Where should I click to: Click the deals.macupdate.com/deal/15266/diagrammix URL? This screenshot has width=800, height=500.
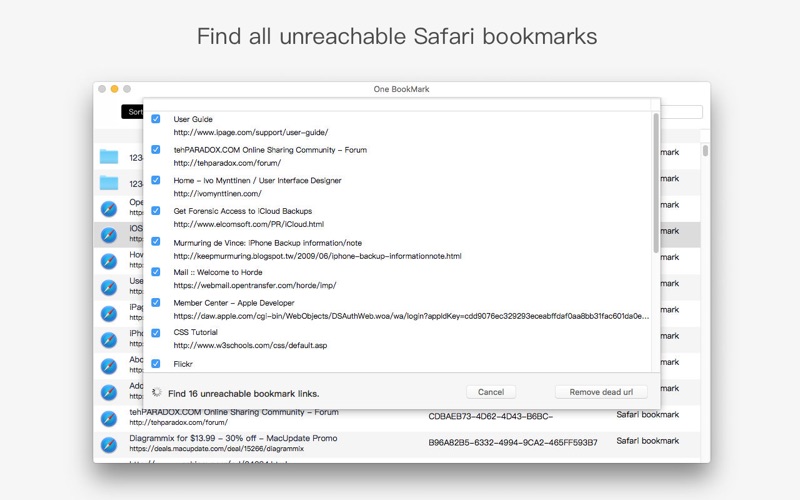coord(216,449)
